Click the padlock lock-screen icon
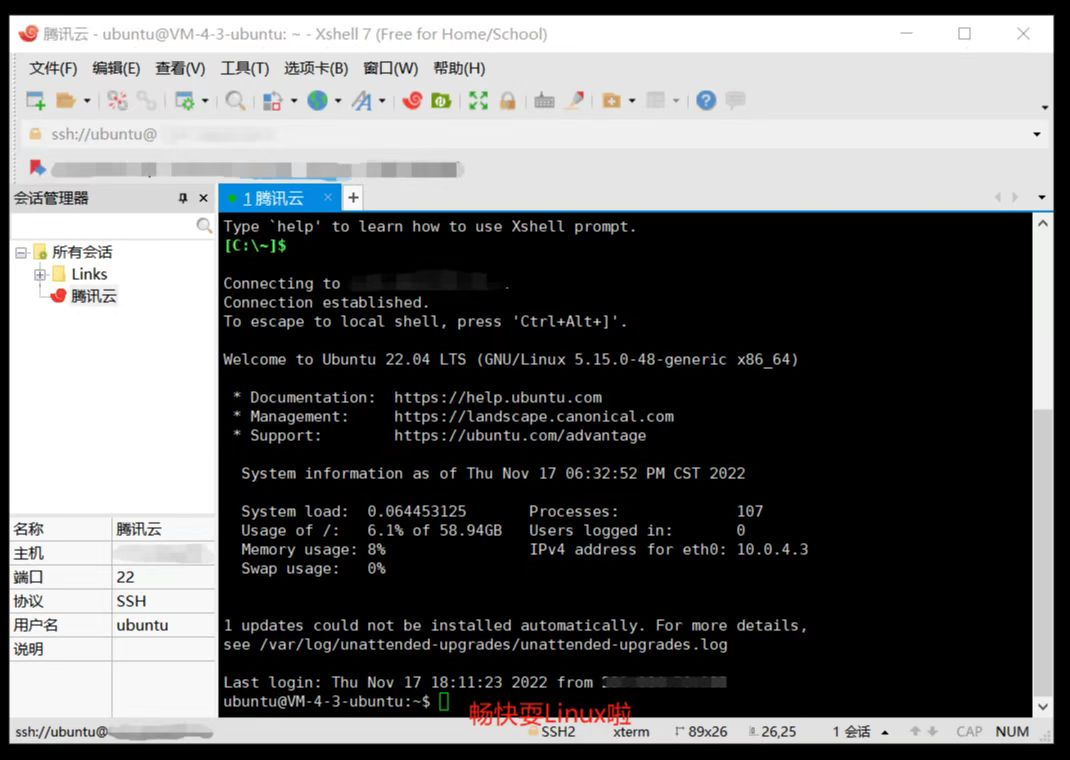Viewport: 1070px width, 760px height. 507,101
